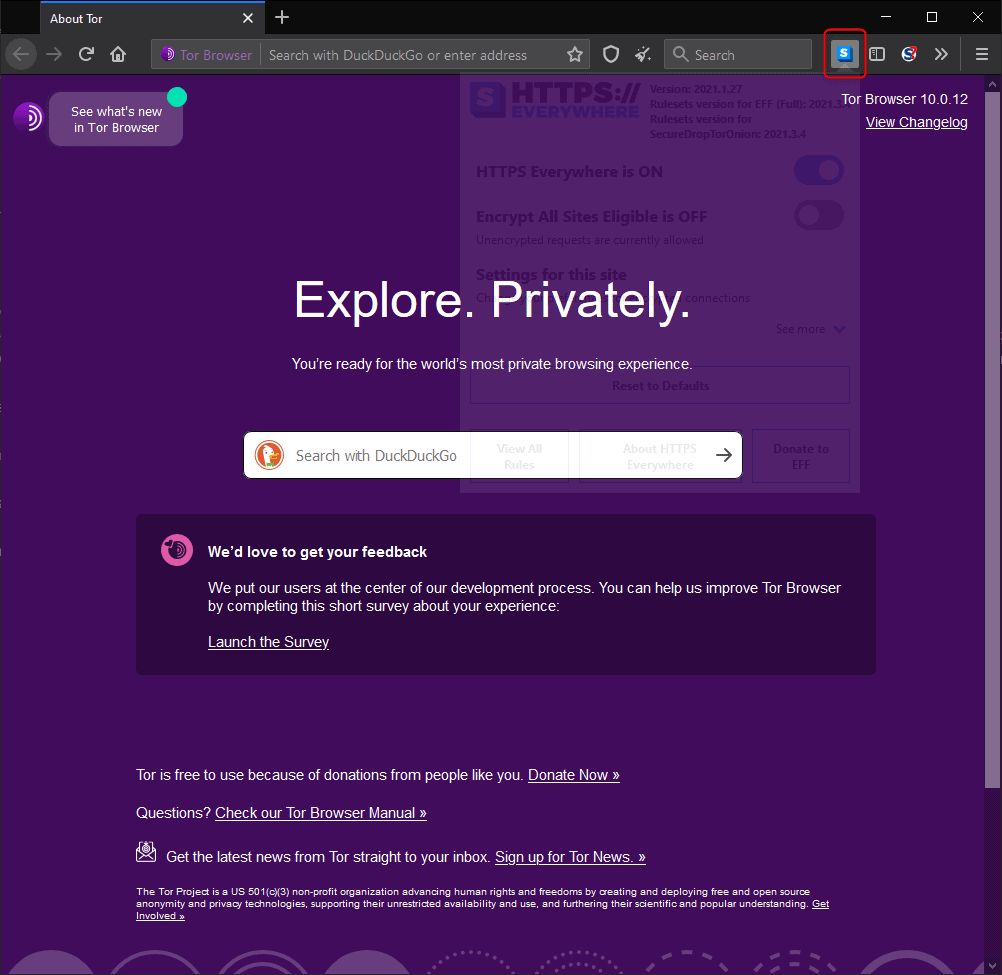Follow the Donate Now link
This screenshot has width=1002, height=975.
point(573,774)
